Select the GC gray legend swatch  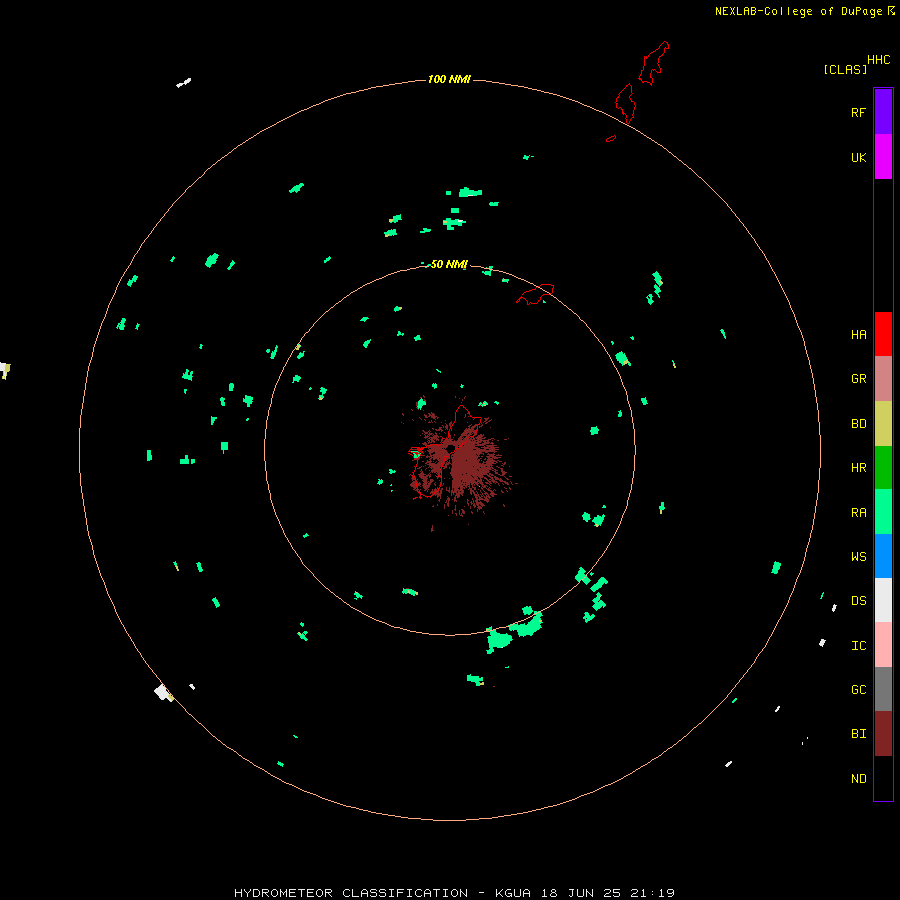[x=883, y=689]
